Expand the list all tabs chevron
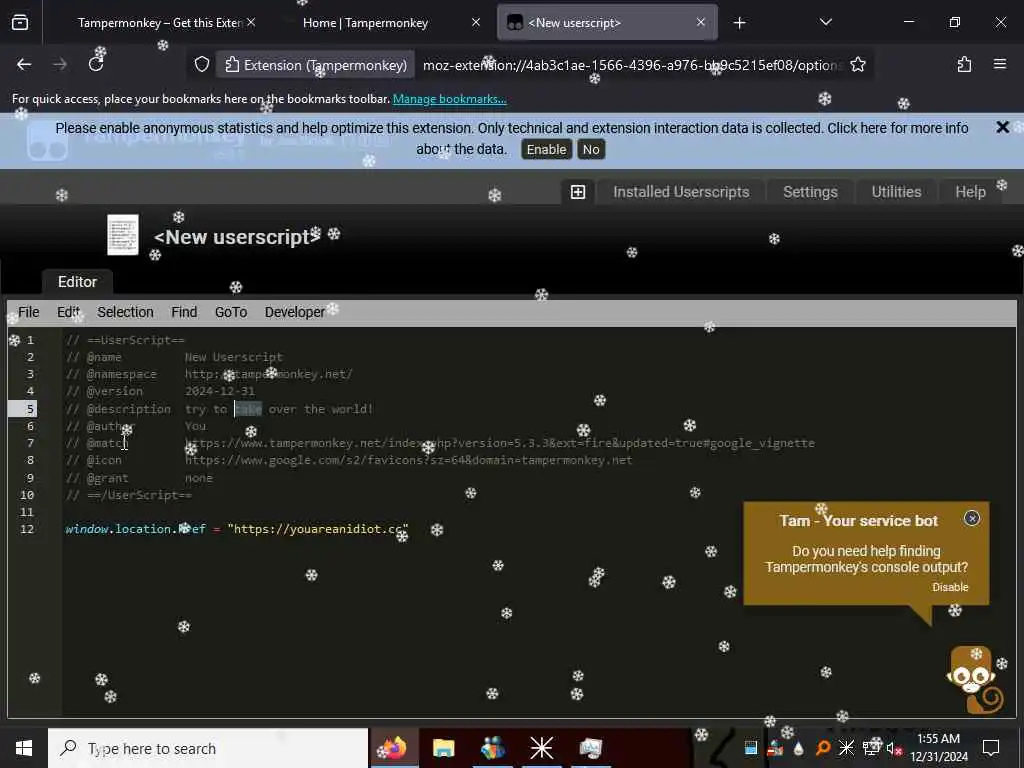 [825, 22]
